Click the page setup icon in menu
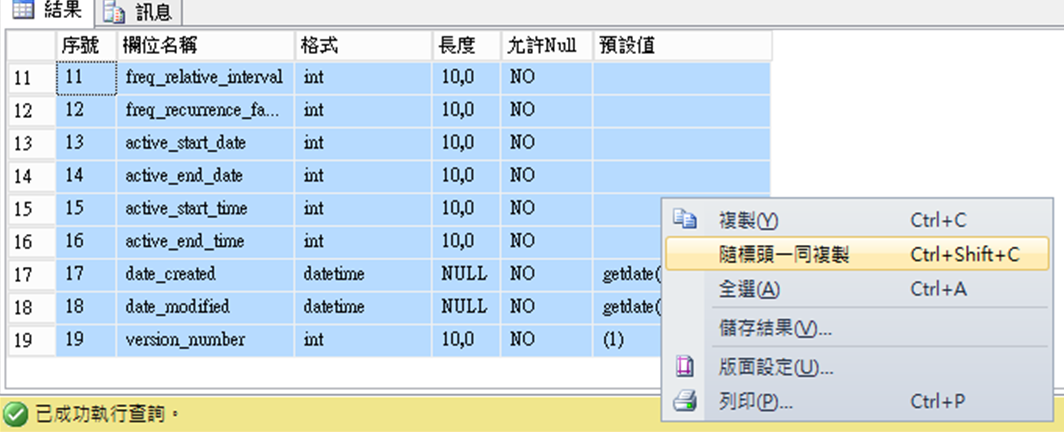 pyautogui.click(x=685, y=367)
